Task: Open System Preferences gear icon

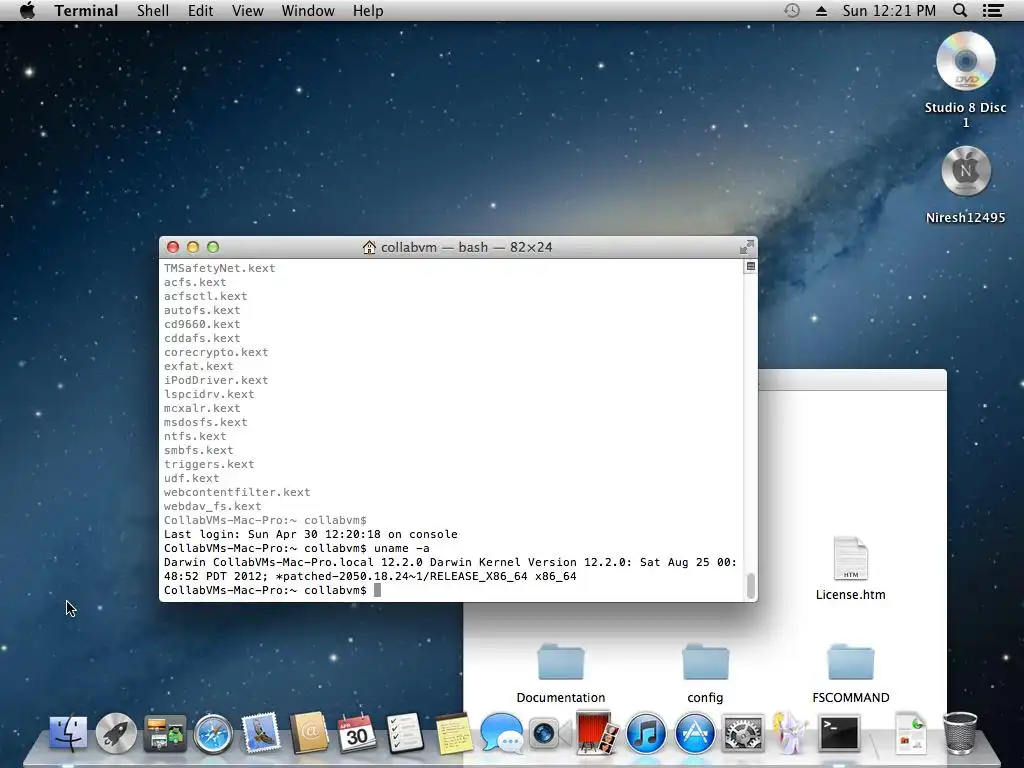Action: click(743, 733)
